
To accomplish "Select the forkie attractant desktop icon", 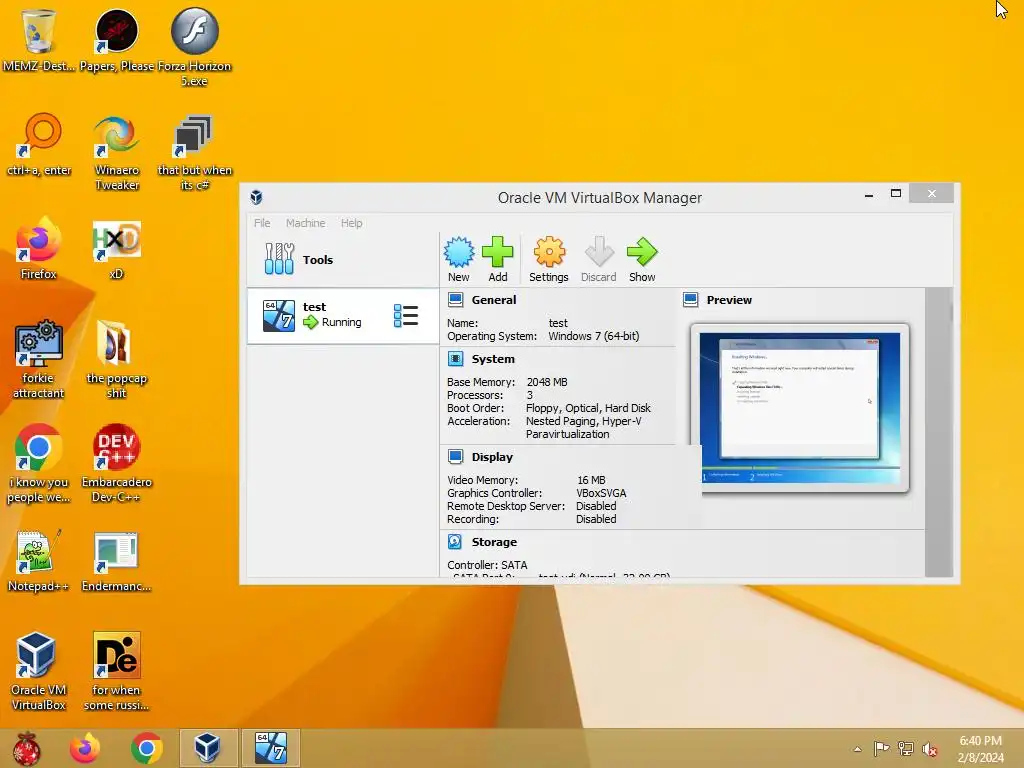I will point(39,359).
